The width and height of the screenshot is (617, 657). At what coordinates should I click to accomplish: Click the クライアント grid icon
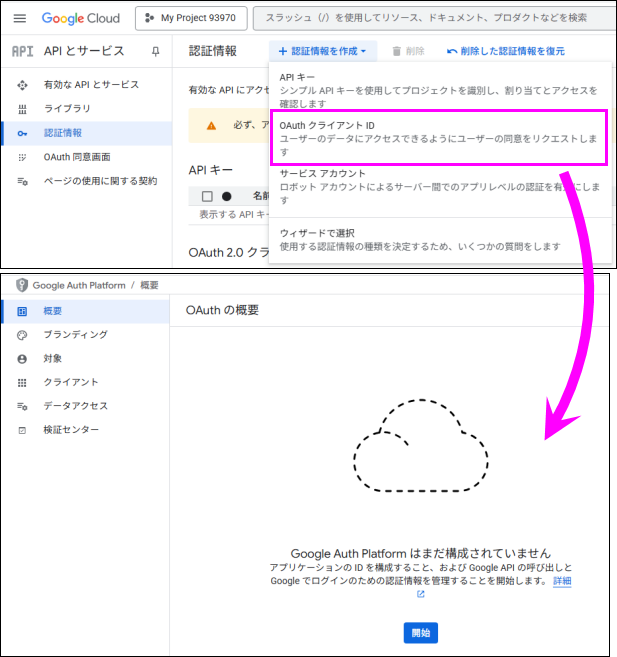click(x=22, y=383)
